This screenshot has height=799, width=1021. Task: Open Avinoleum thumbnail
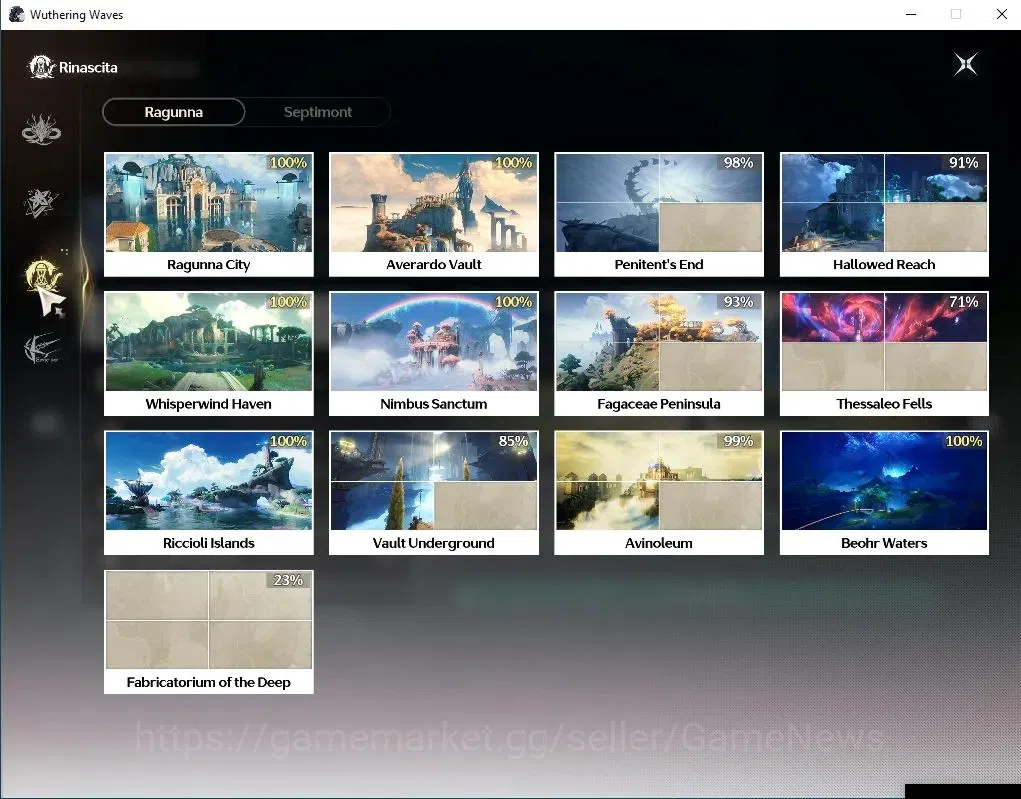pos(659,481)
